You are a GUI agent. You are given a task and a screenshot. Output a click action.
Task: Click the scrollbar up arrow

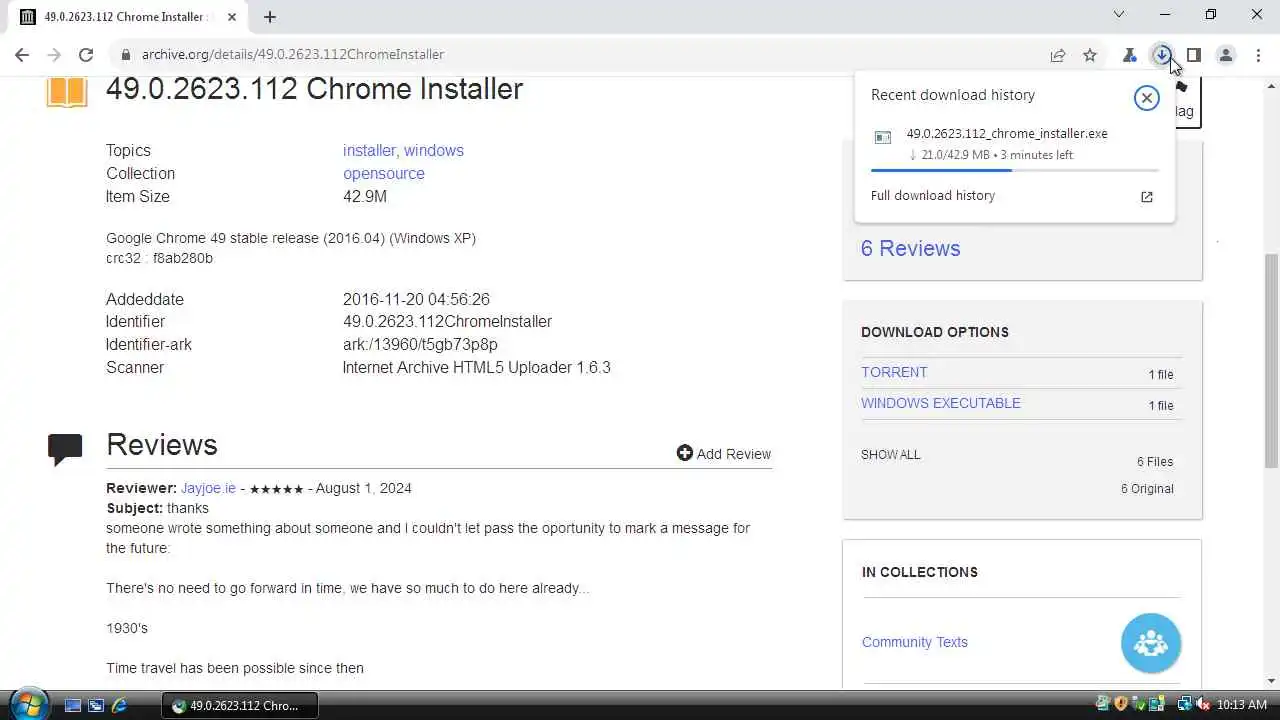click(x=1271, y=84)
